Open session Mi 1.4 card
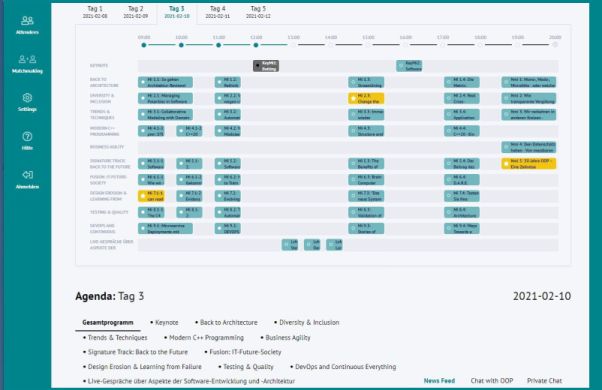Viewport: 602px width, 390px height. (x=462, y=82)
